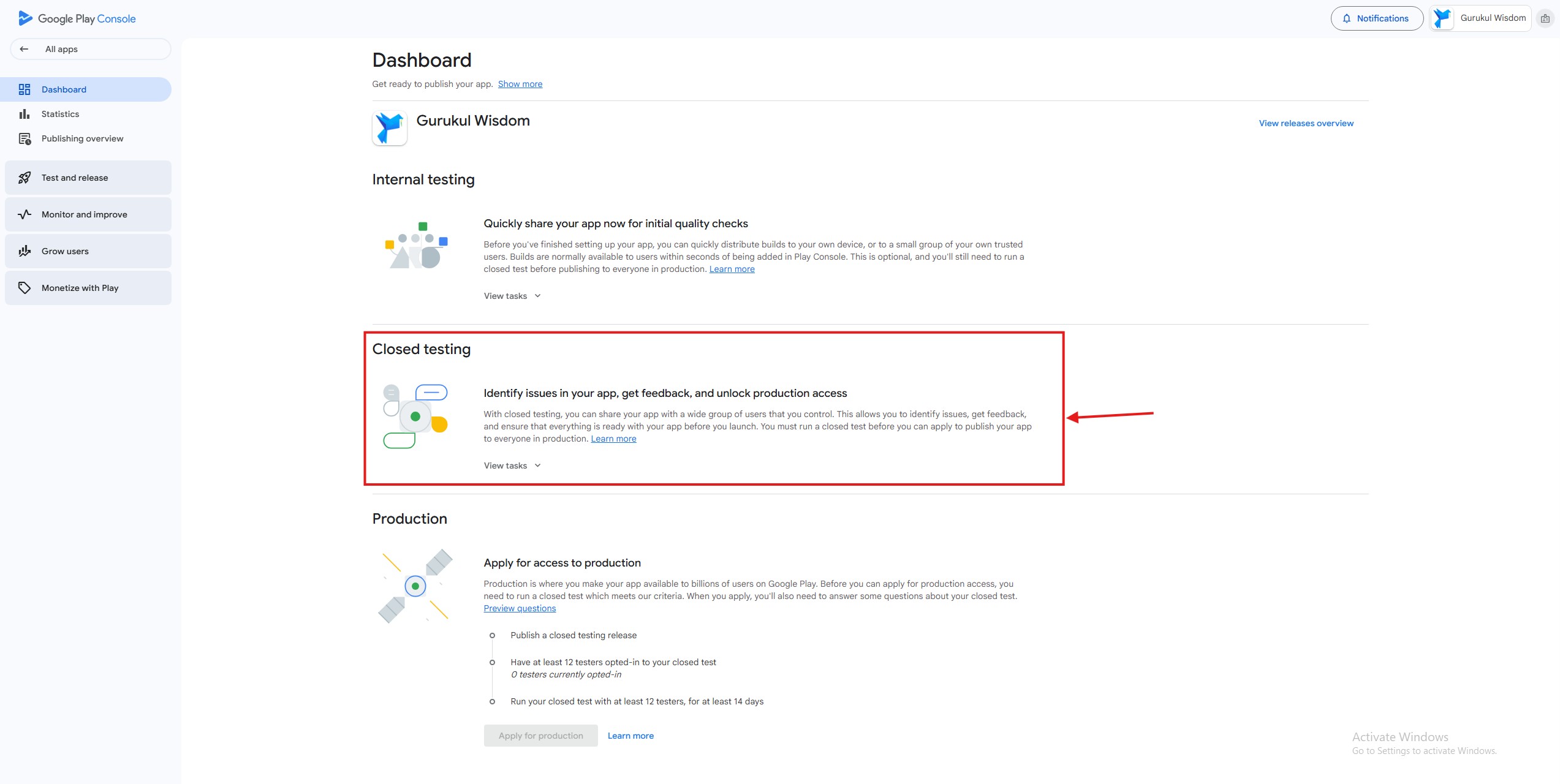
Task: Click the icon right of the account name
Action: [x=1545, y=18]
